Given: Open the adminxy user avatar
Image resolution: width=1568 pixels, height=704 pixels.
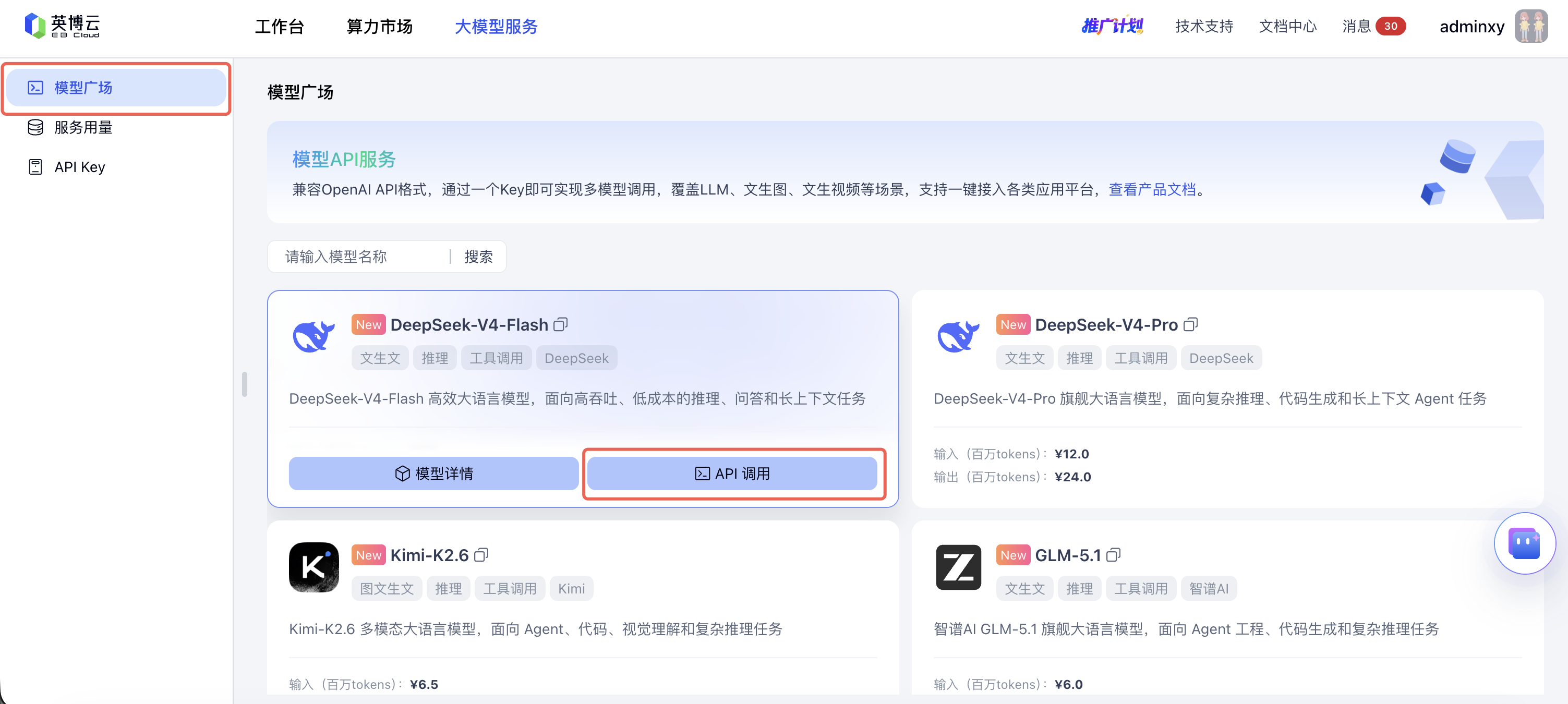Looking at the screenshot, I should click(x=1531, y=26).
